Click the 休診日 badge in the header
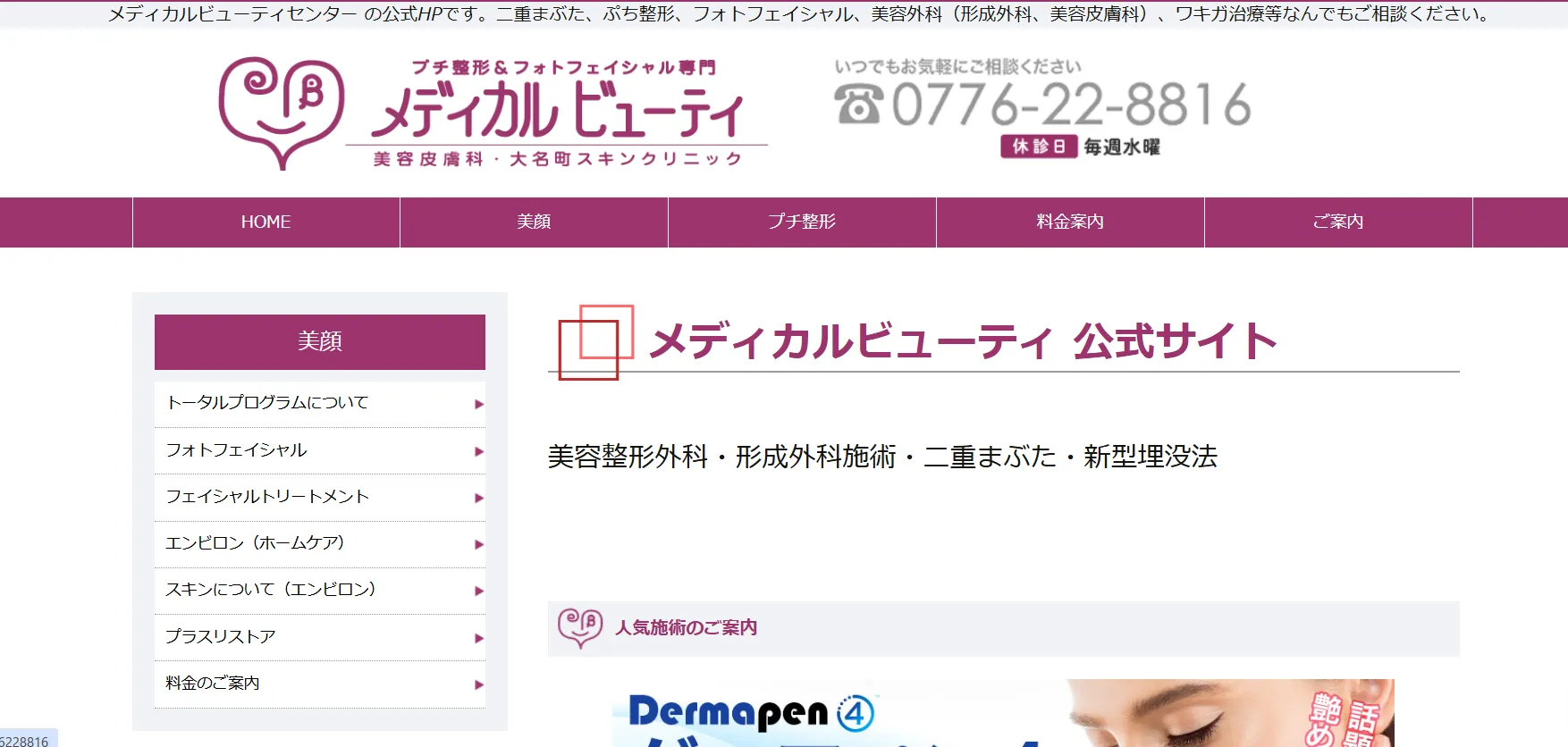The height and width of the screenshot is (747, 1568). click(x=1038, y=147)
